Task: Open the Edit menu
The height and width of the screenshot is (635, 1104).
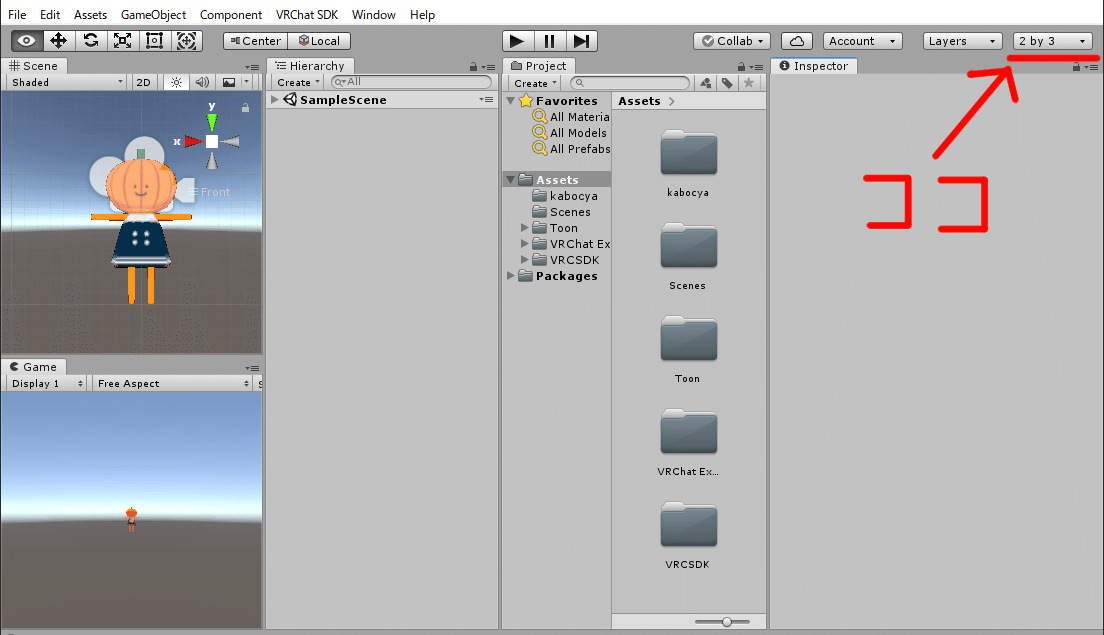Action: 50,15
